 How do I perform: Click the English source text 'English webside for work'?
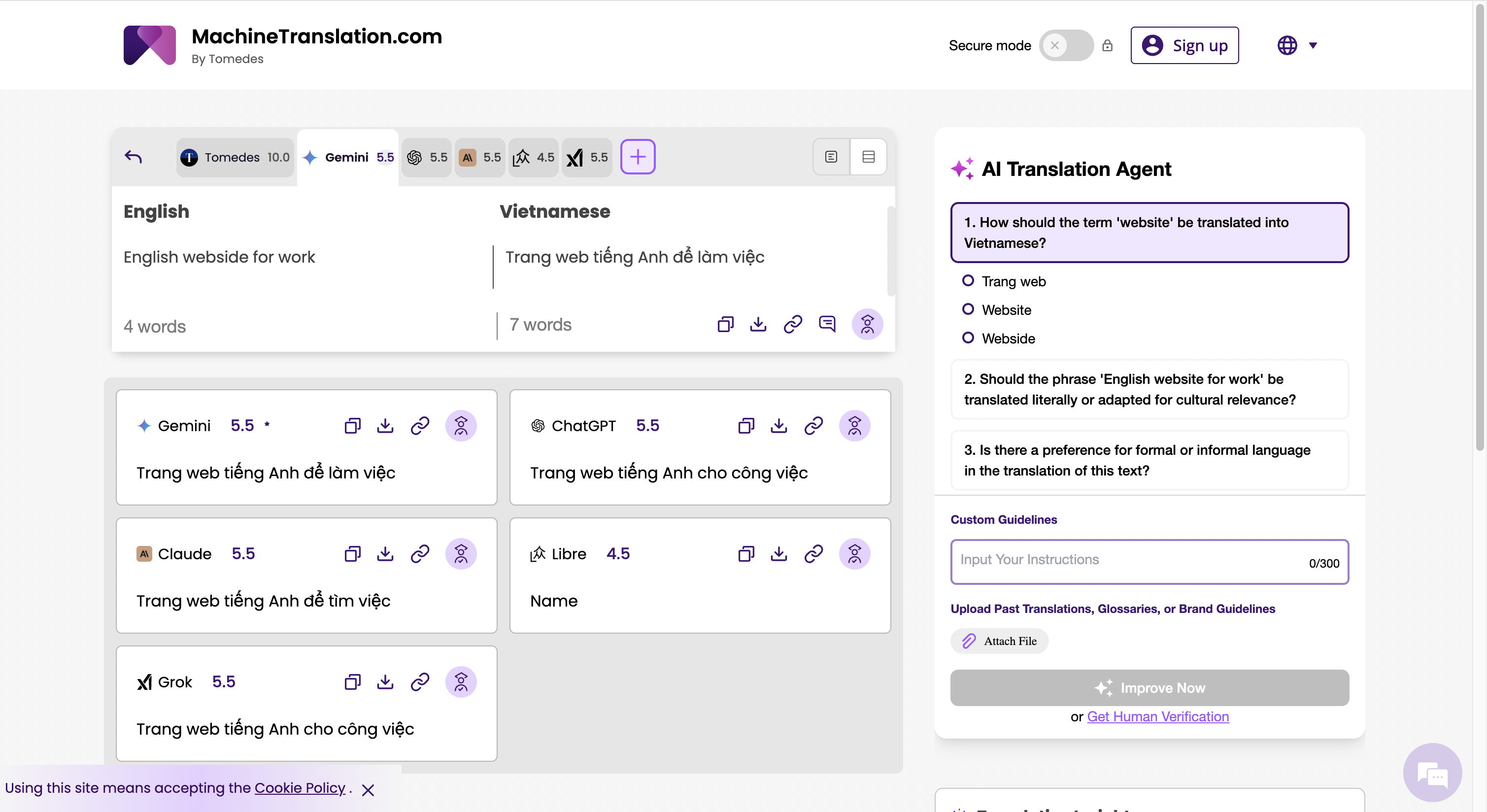click(219, 257)
